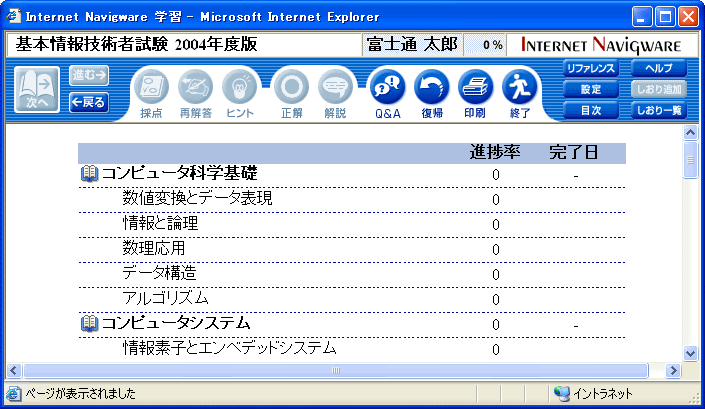
Task: Click the 終了 exit icon
Action: coord(519,86)
